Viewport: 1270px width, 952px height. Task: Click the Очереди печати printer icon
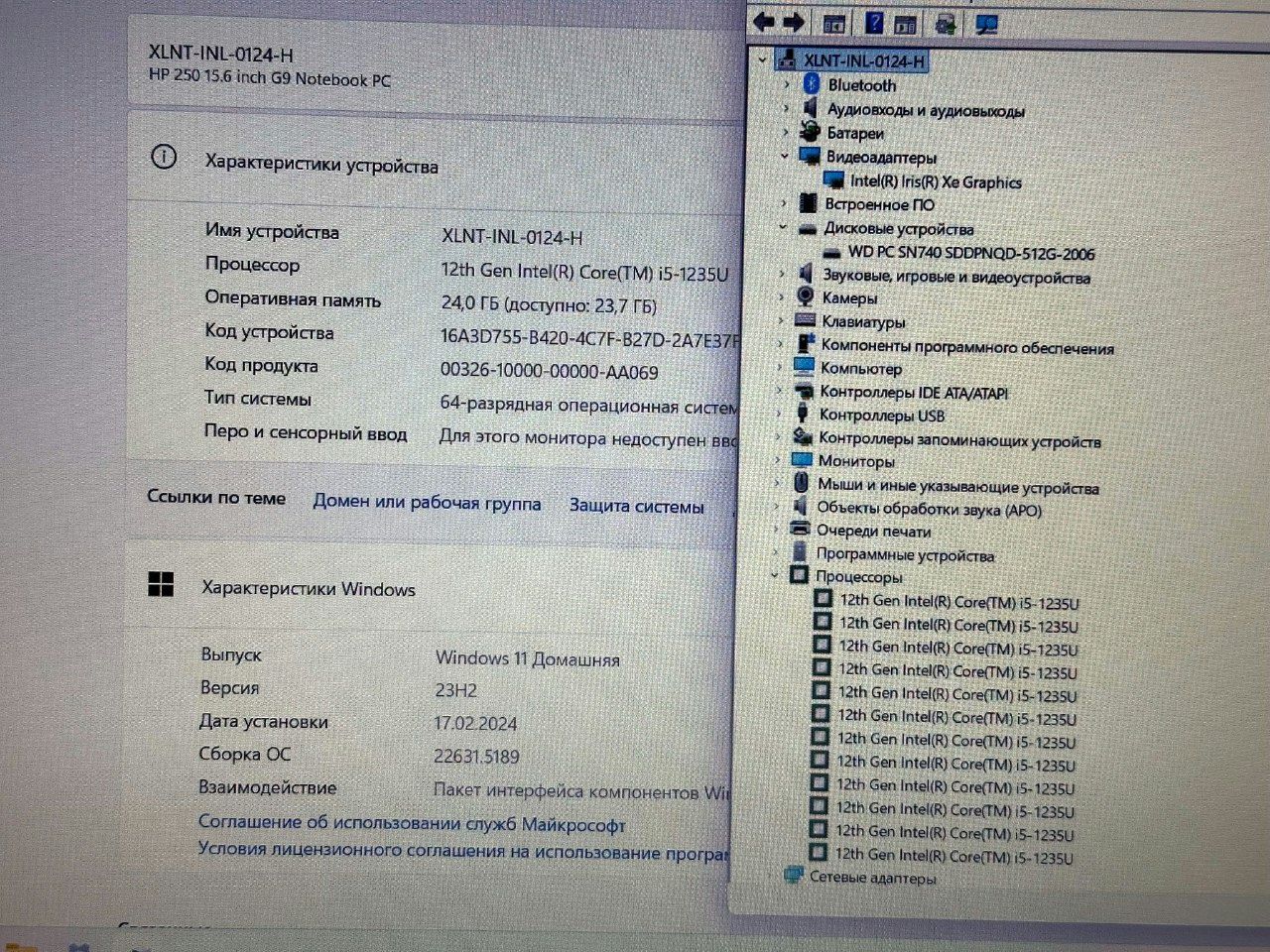[x=801, y=530]
